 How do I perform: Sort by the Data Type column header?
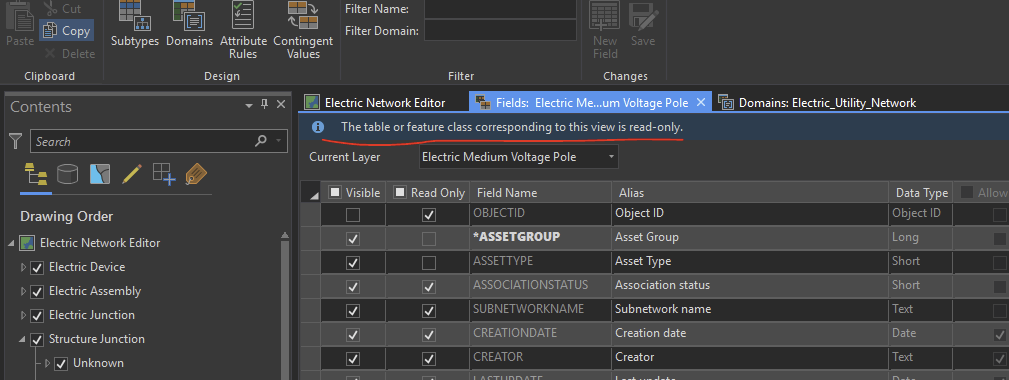pos(921,192)
